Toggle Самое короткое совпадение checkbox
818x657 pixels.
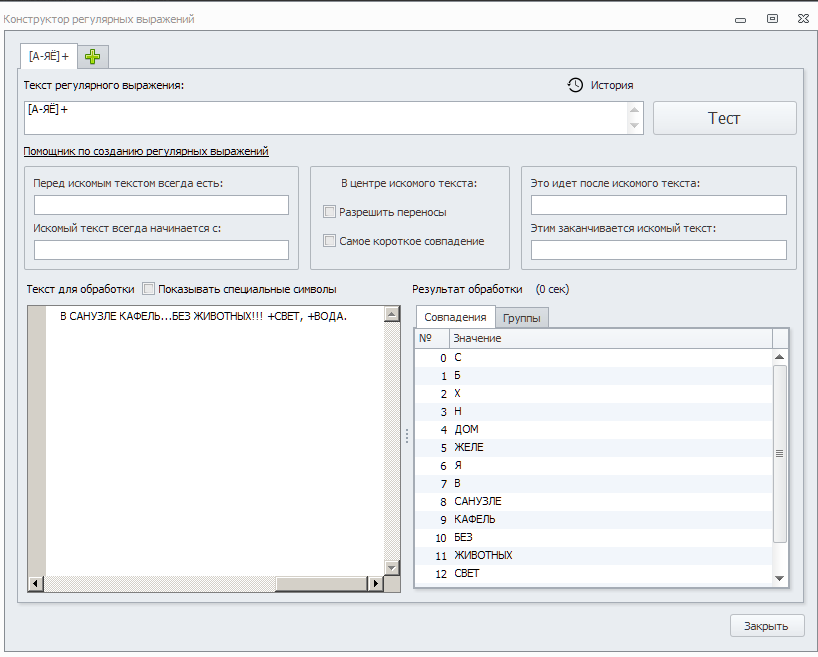pos(330,241)
